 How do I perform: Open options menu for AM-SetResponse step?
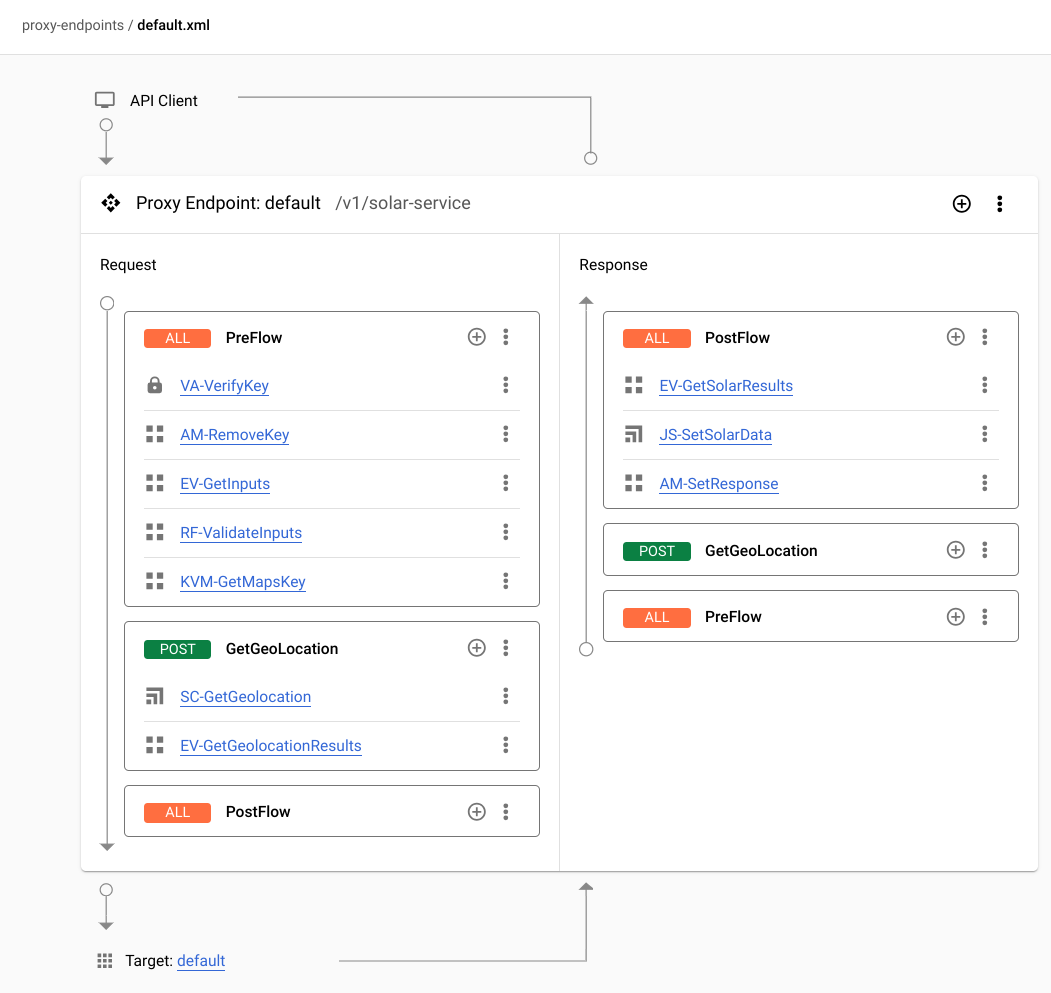coord(985,483)
